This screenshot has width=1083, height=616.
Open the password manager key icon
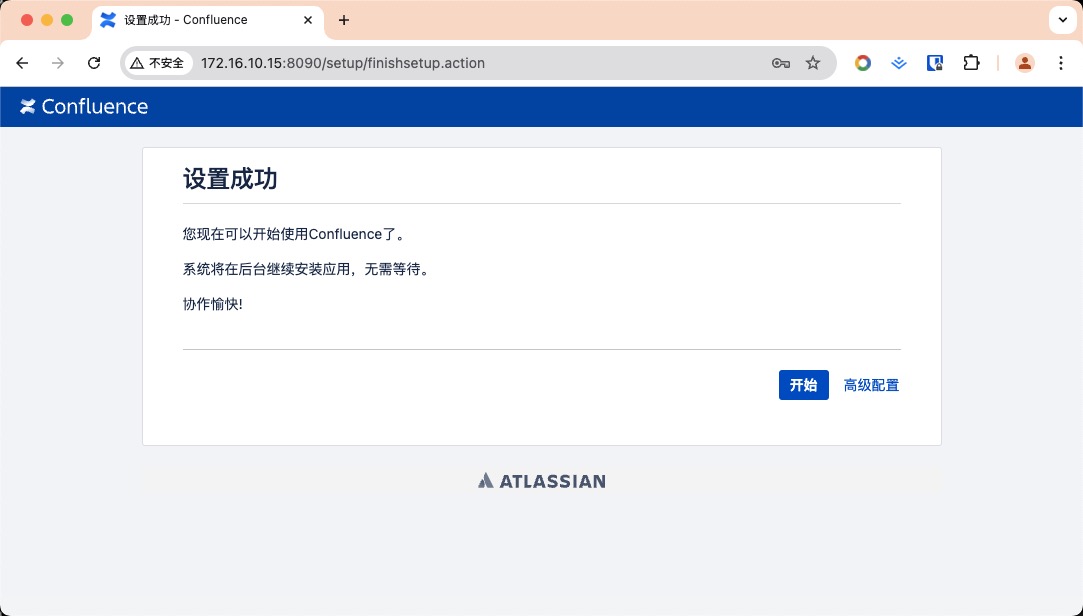[x=781, y=63]
